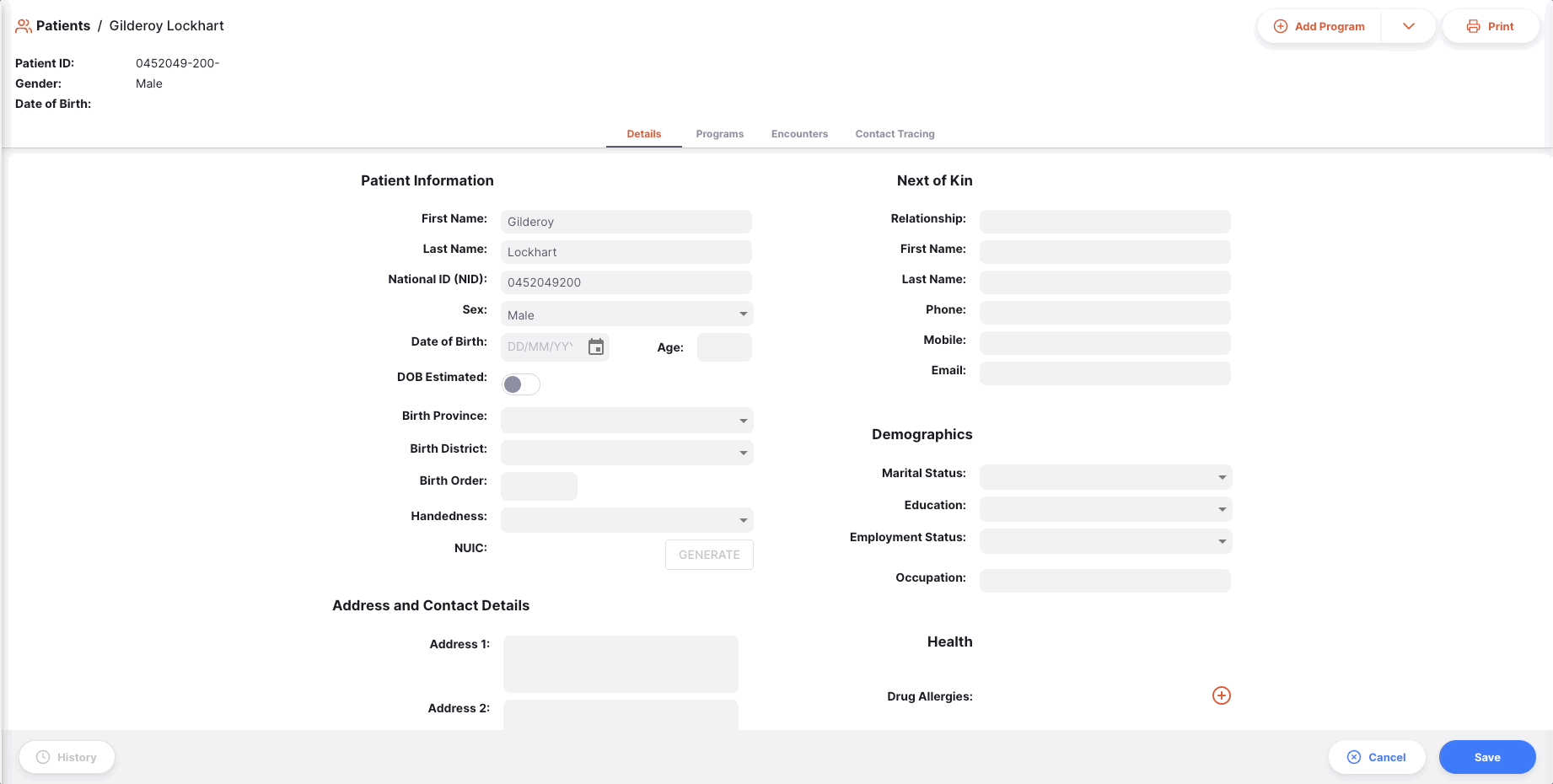This screenshot has width=1553, height=784.
Task: Open the Contact Tracing tab
Action: pos(895,134)
